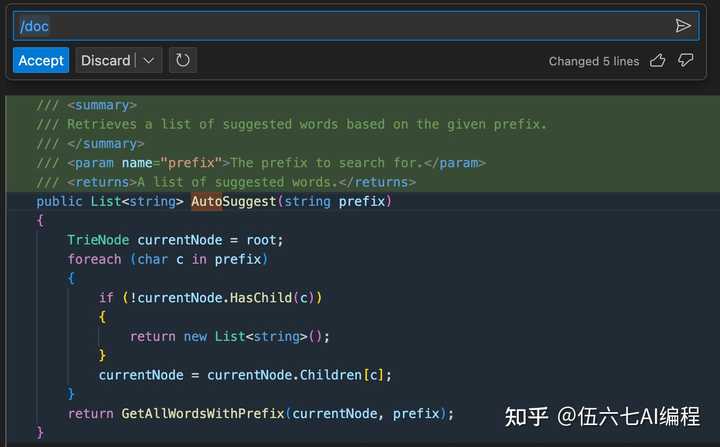Click 'Changed 5 lines' label
This screenshot has height=447, width=720.
(x=594, y=61)
